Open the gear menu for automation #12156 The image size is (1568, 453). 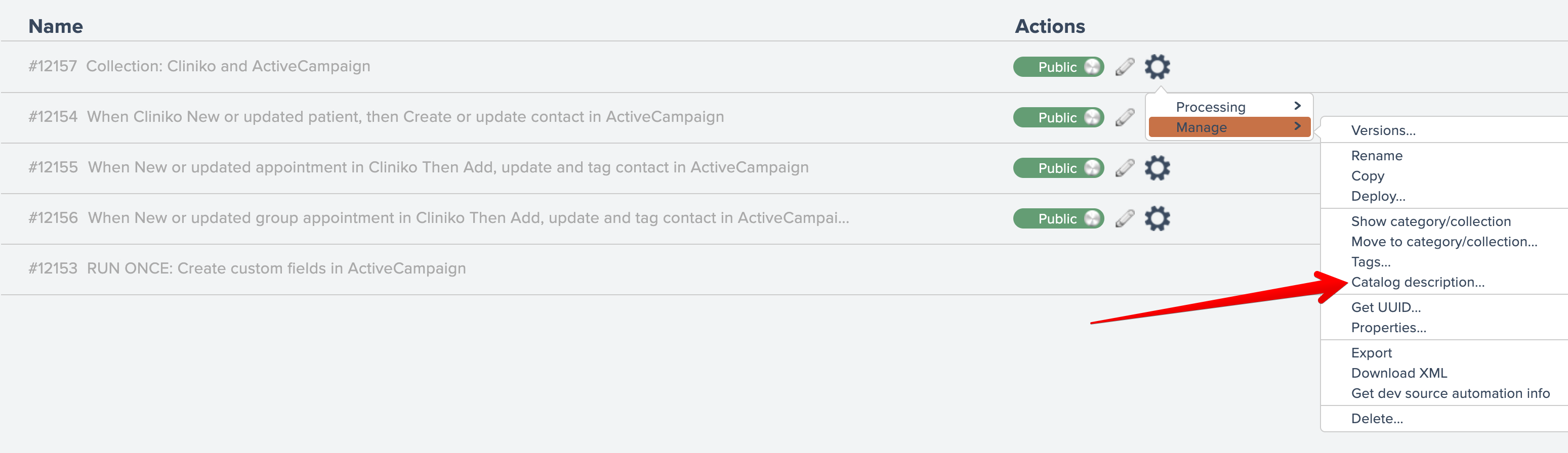(x=1157, y=218)
